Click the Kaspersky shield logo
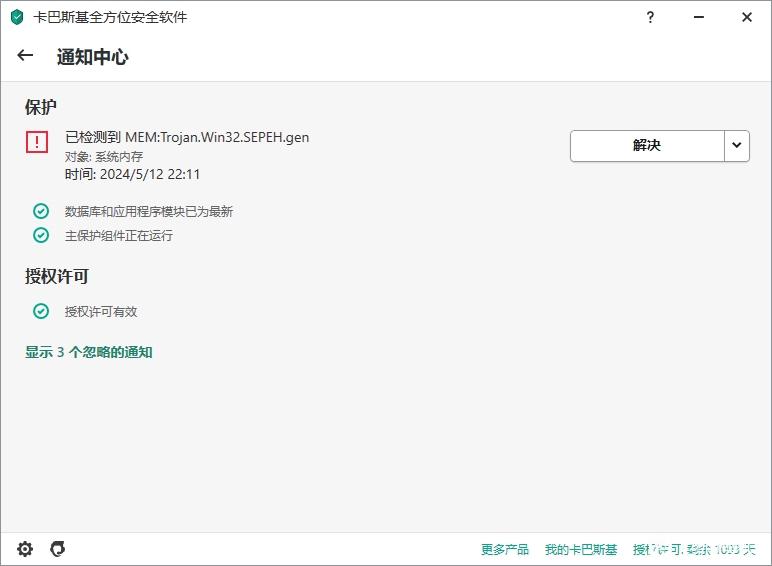Viewport: 772px width, 566px height. (17, 17)
